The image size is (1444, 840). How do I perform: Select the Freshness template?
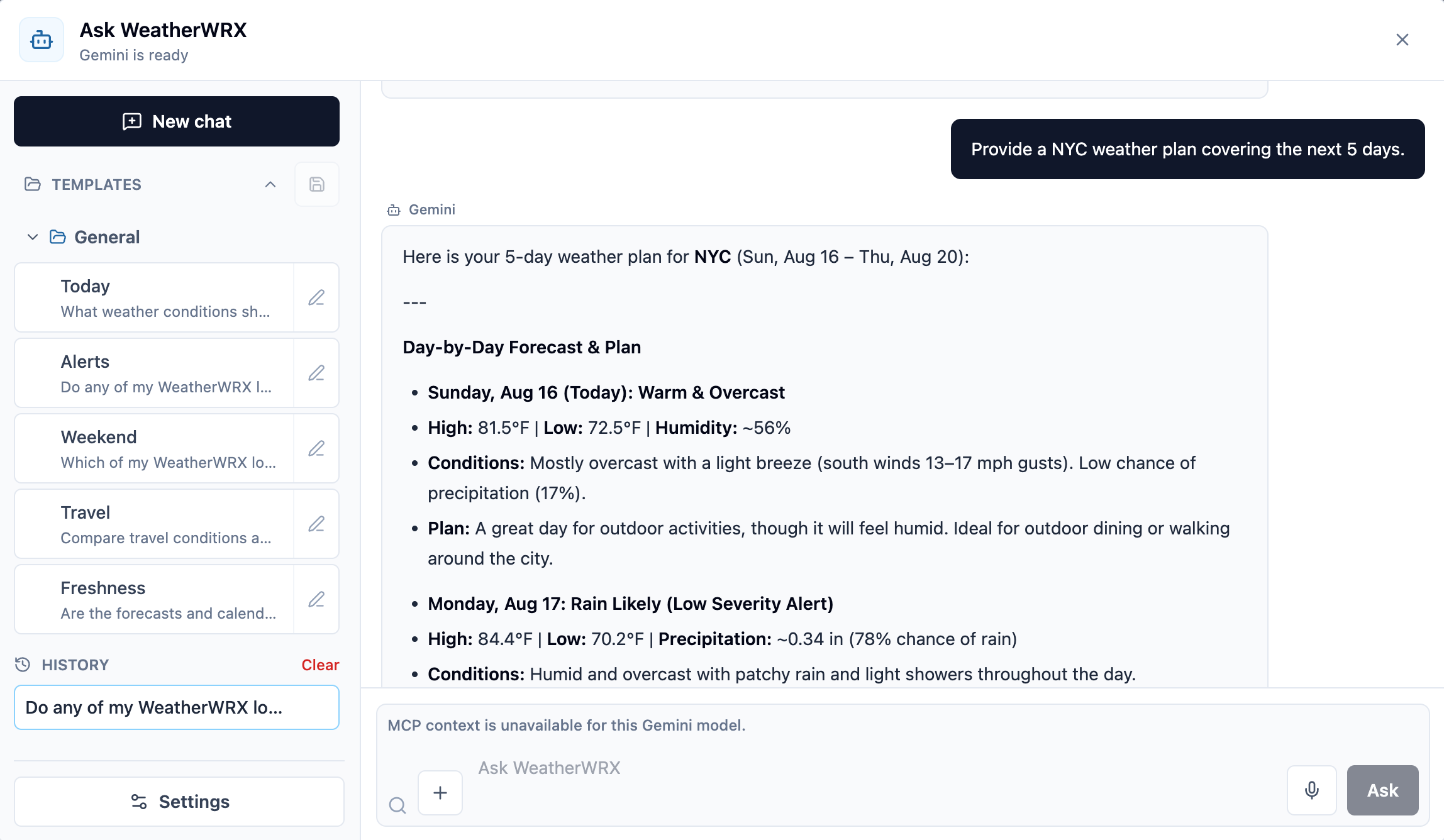pos(154,599)
